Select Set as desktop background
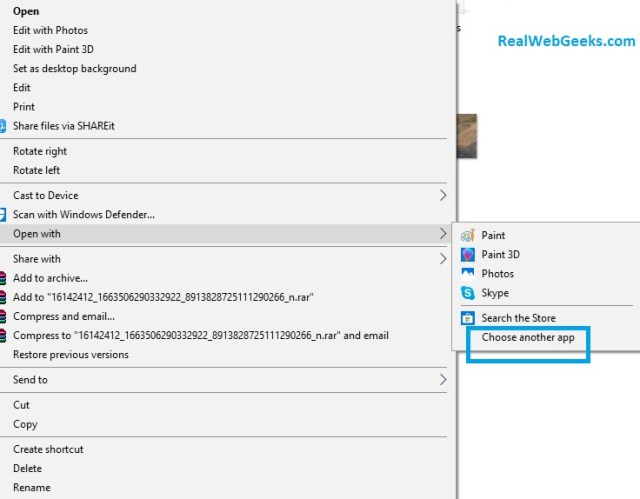 [x=75, y=69]
